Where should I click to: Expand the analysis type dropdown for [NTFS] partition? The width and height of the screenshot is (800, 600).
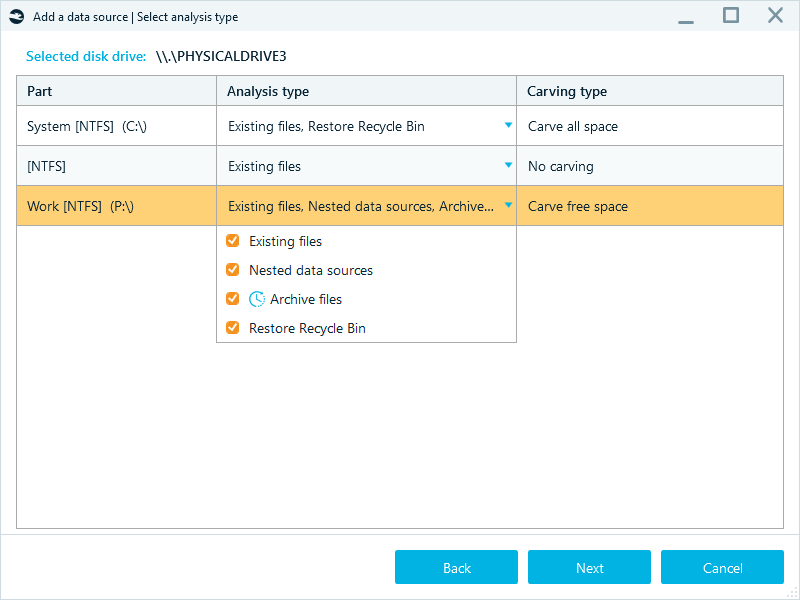click(x=507, y=166)
